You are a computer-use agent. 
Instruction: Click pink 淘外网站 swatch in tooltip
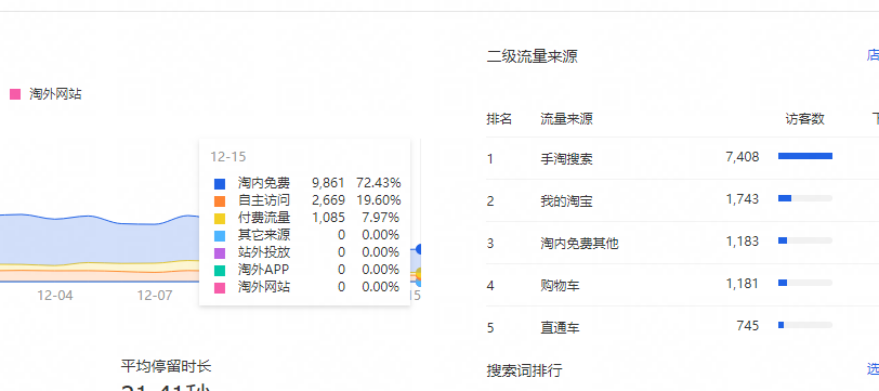tap(219, 288)
